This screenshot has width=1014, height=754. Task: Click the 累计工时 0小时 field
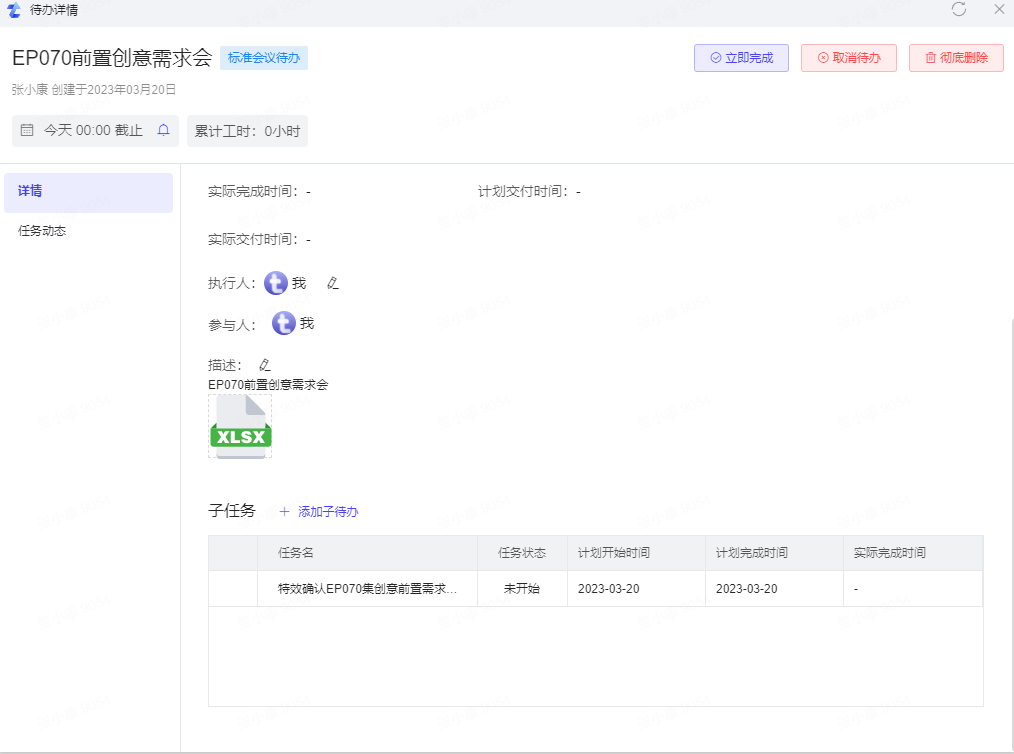[x=247, y=131]
